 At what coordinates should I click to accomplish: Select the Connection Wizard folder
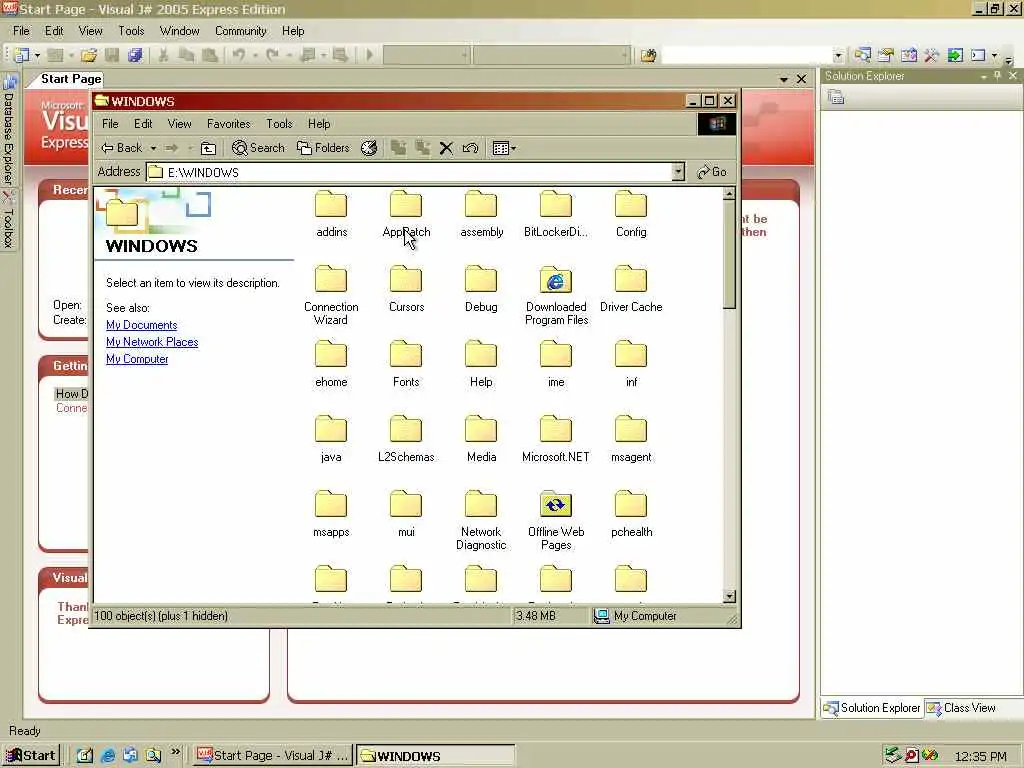(331, 295)
